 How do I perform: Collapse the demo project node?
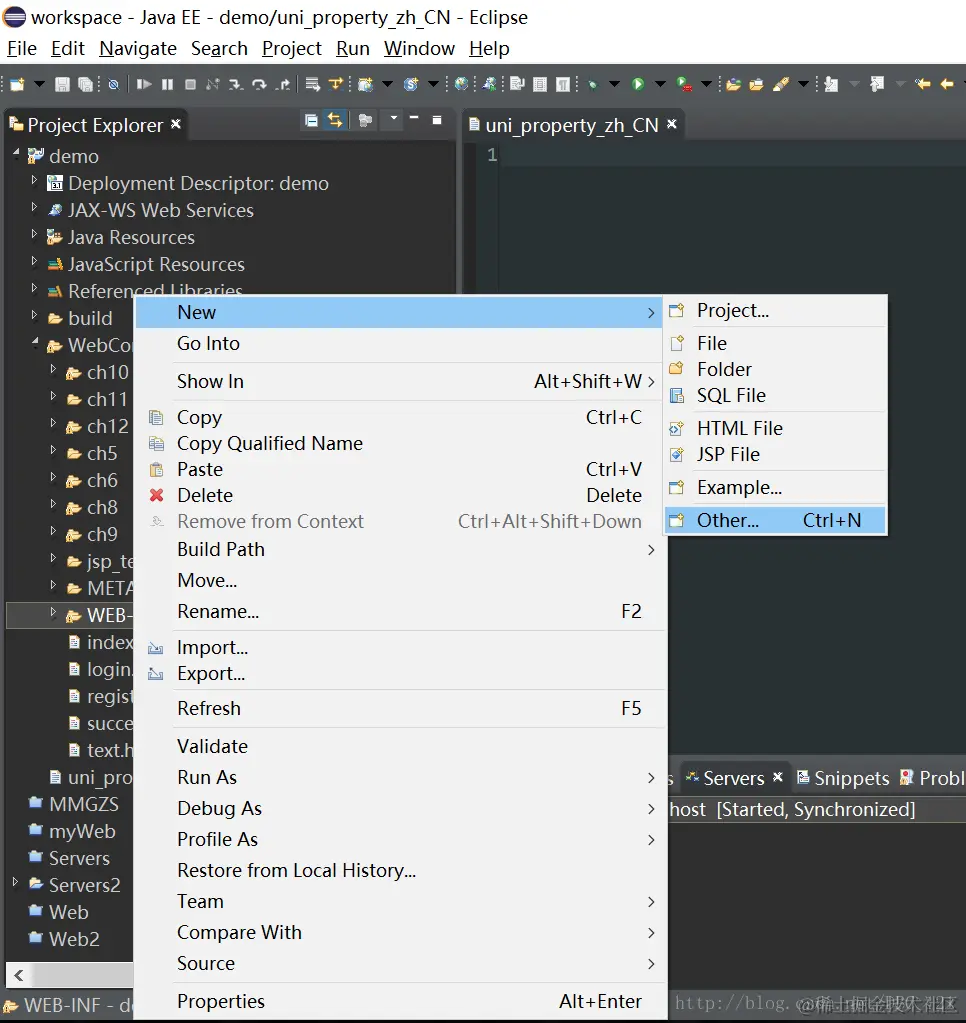click(16, 153)
